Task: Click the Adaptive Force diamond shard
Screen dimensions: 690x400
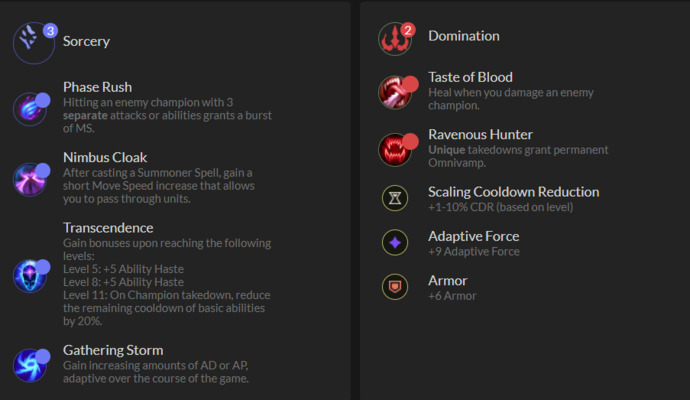Action: (395, 242)
